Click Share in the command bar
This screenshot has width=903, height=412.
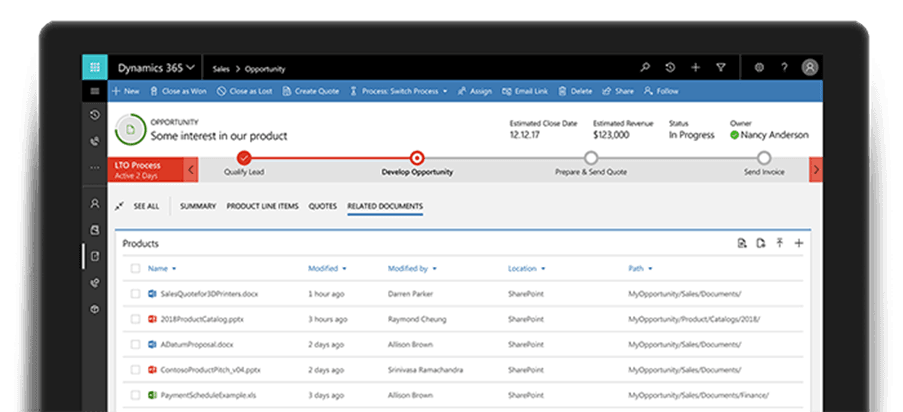click(617, 91)
